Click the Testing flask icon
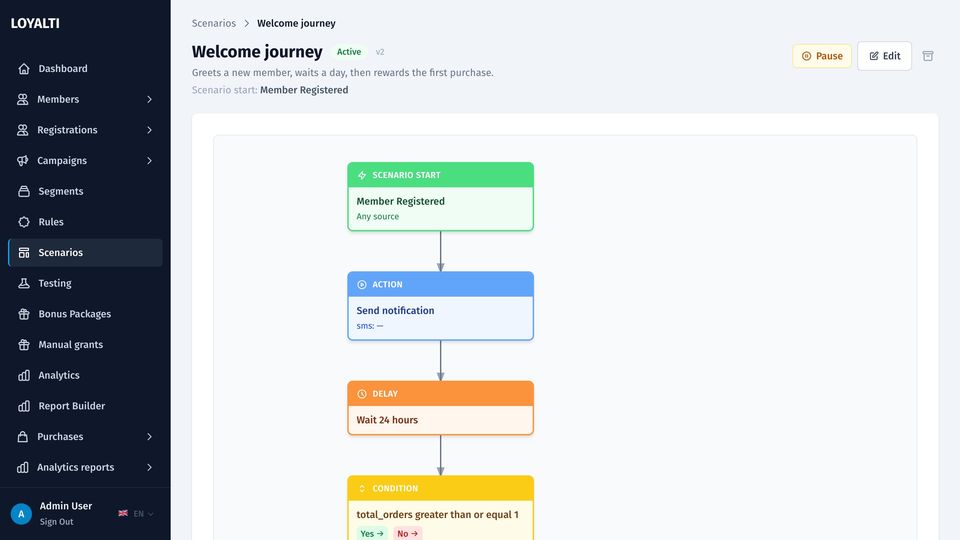This screenshot has height=540, width=960. [x=24, y=283]
